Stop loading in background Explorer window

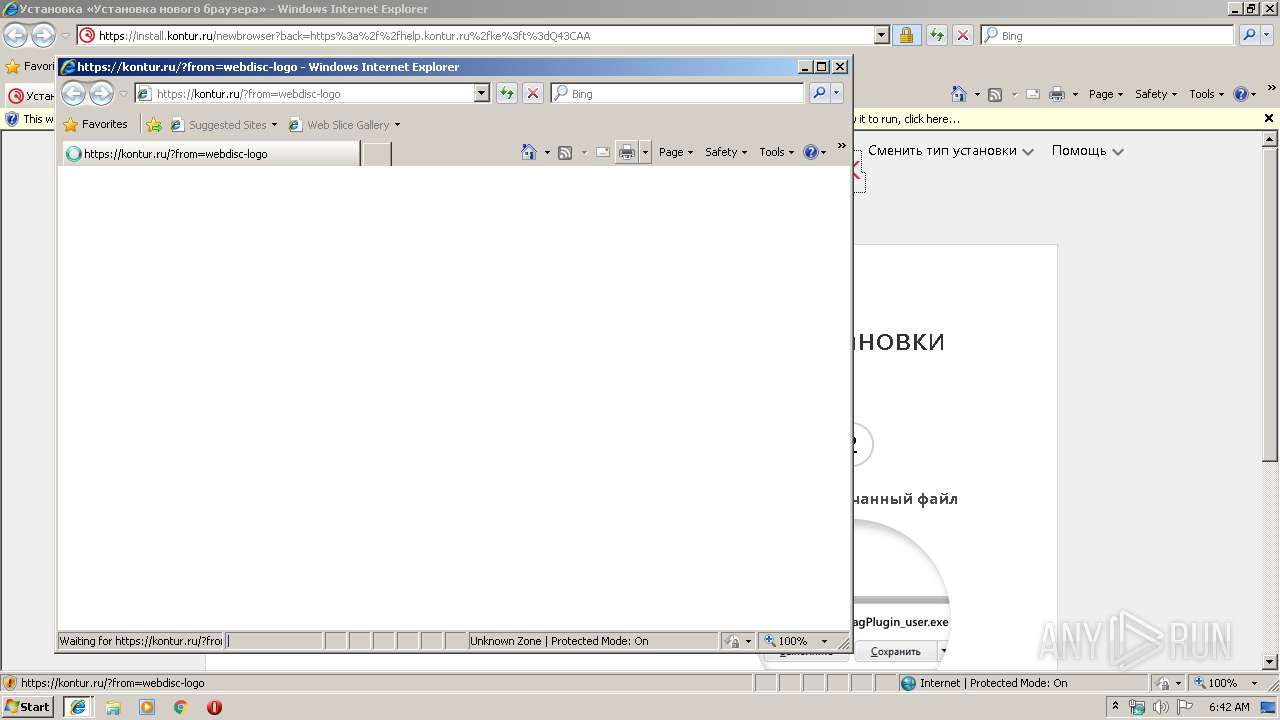tap(963, 35)
